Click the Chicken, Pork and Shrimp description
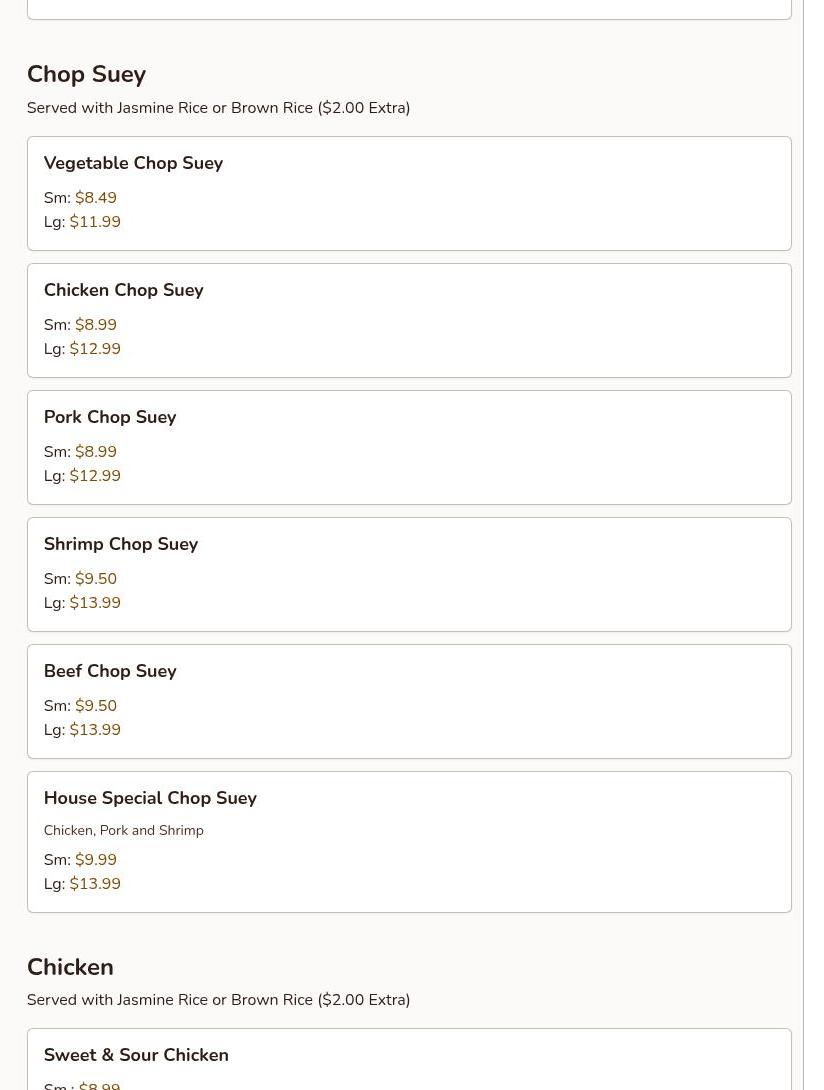Screen dimensions: 824x1090 click(x=123, y=831)
